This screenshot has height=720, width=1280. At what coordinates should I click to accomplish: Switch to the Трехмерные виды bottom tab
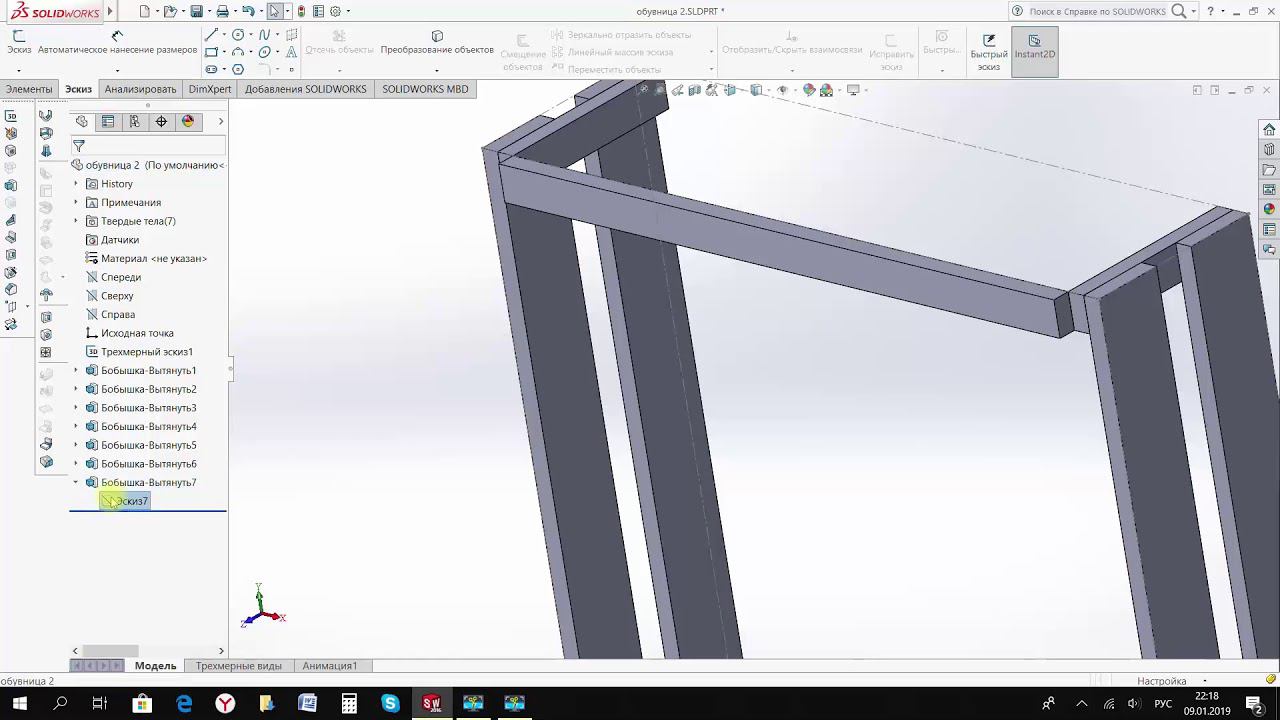239,666
